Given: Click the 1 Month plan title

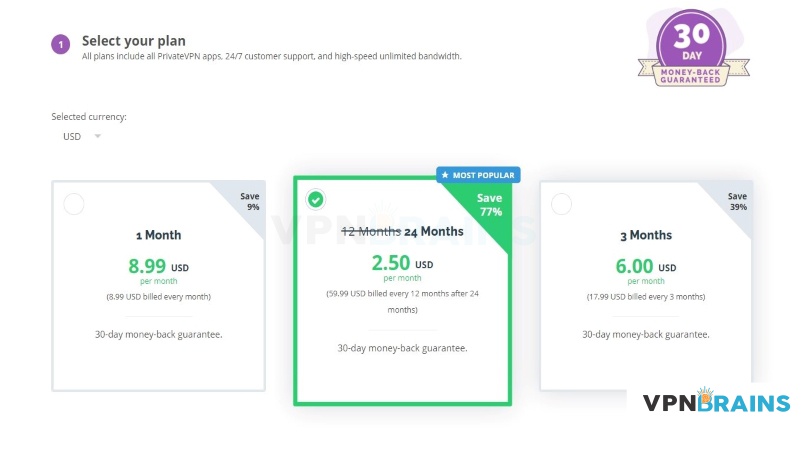Looking at the screenshot, I should point(159,235).
